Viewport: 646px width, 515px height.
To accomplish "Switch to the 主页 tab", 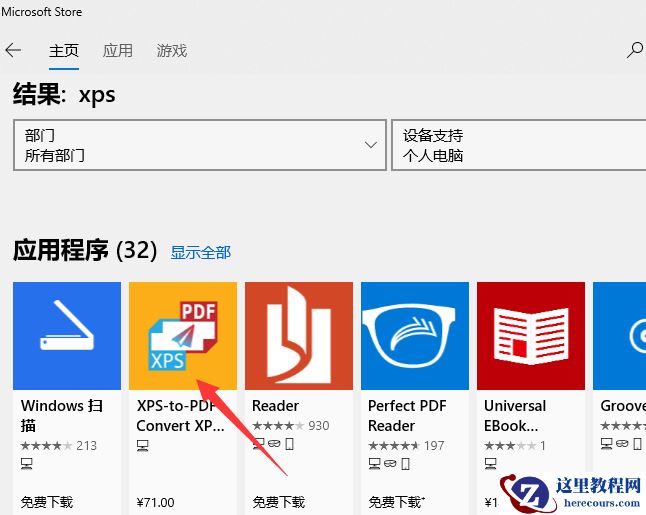I will 64,51.
